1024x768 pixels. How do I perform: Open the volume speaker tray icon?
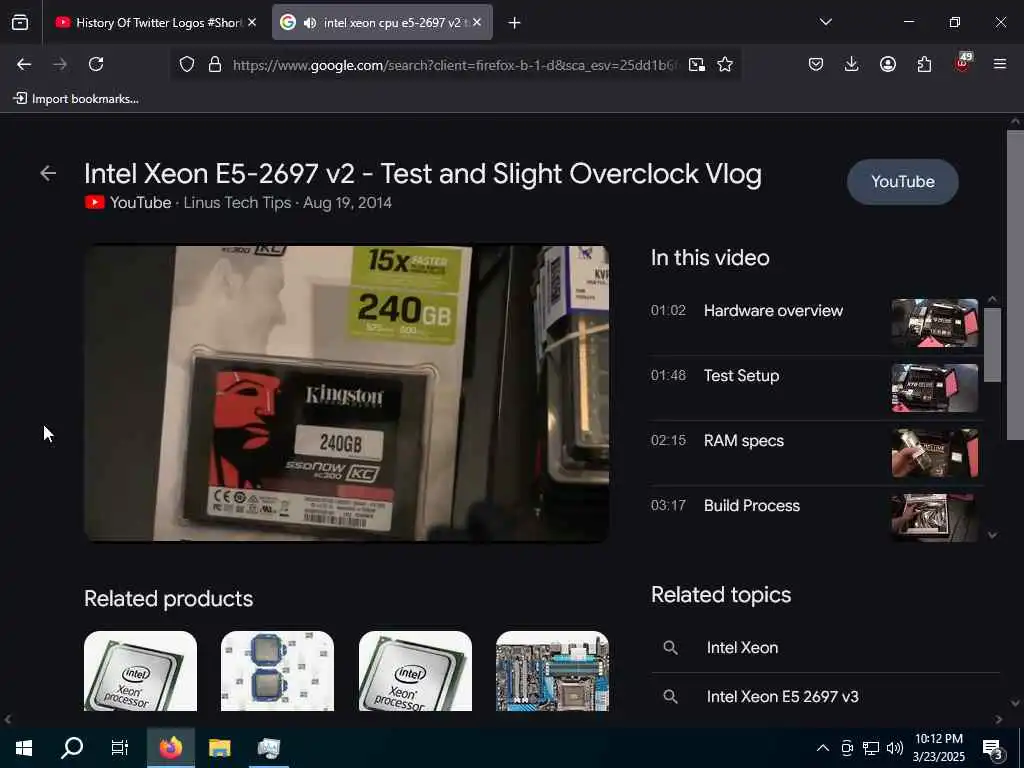[895, 748]
